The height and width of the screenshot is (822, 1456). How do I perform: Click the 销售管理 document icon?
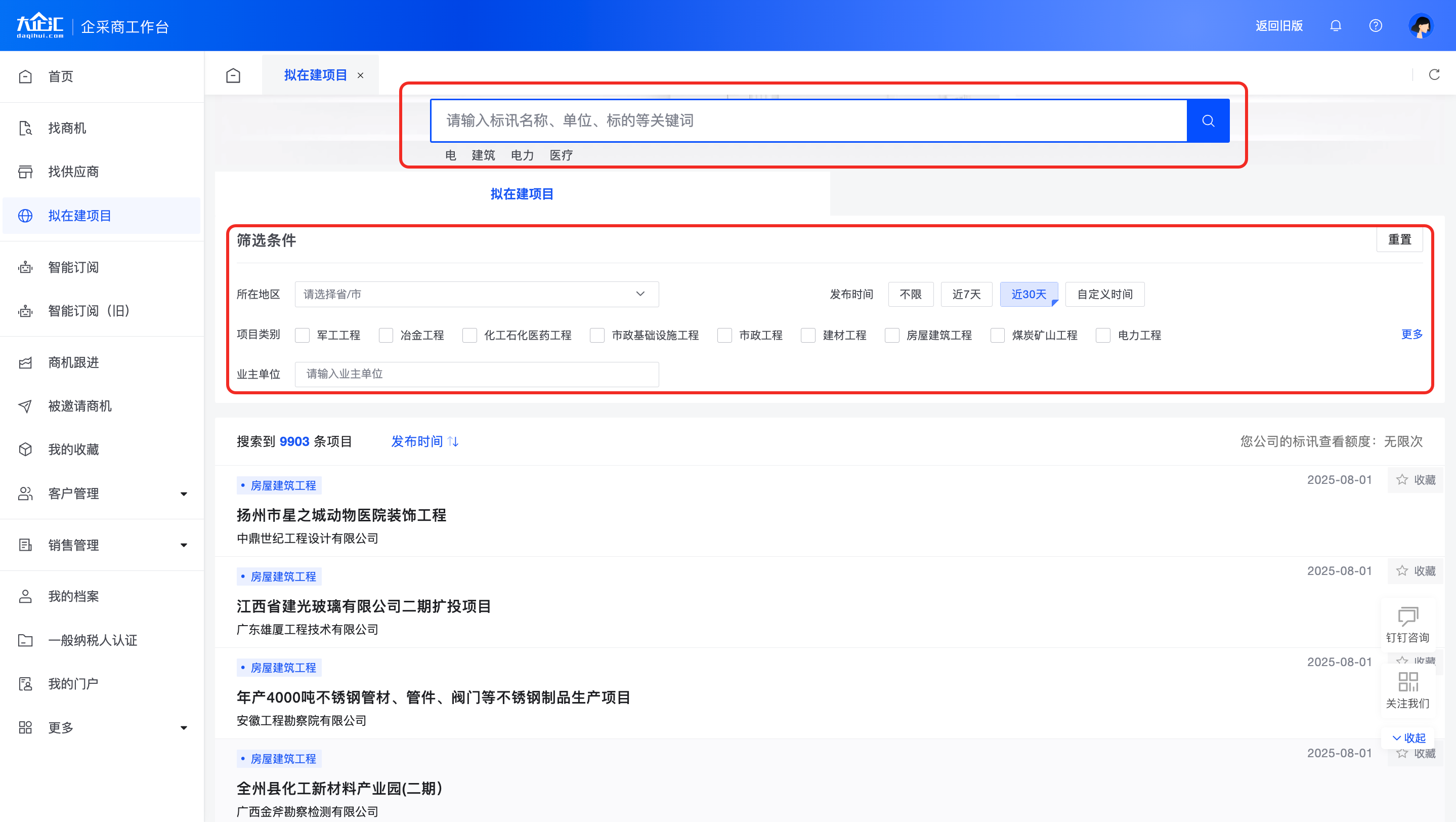(x=25, y=545)
